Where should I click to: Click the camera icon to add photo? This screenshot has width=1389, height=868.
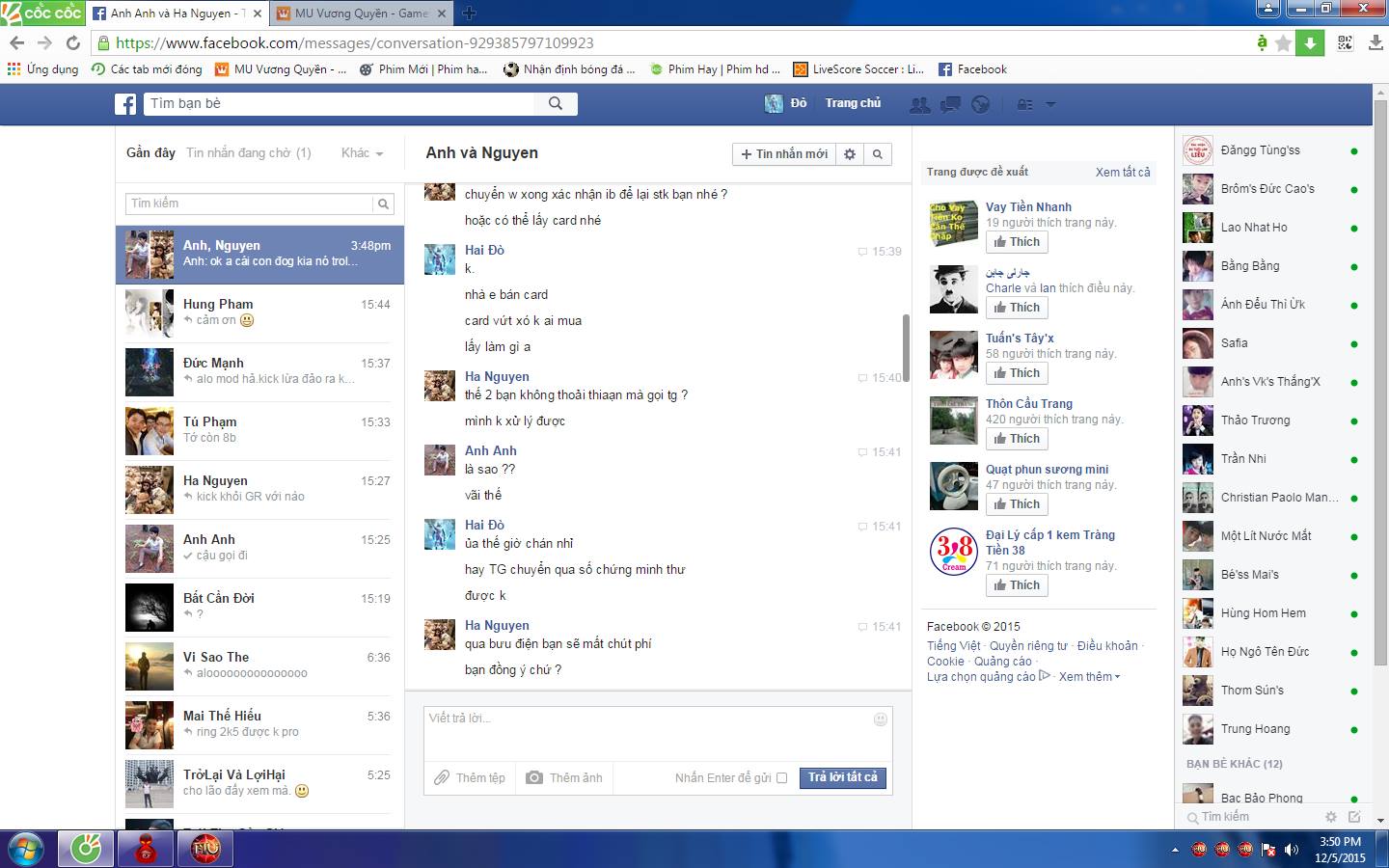[533, 777]
